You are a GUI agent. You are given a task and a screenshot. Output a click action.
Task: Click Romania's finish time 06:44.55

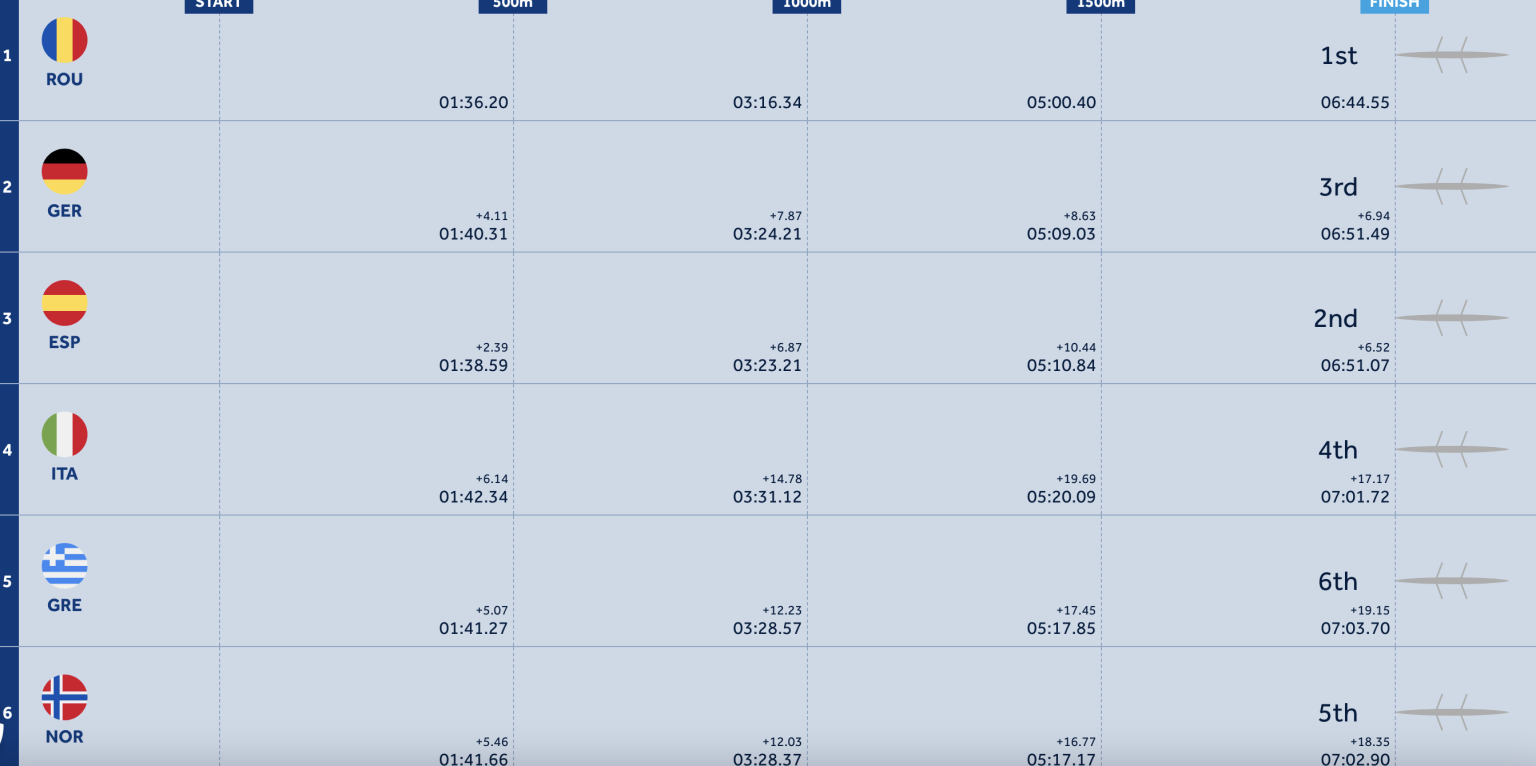point(1355,103)
